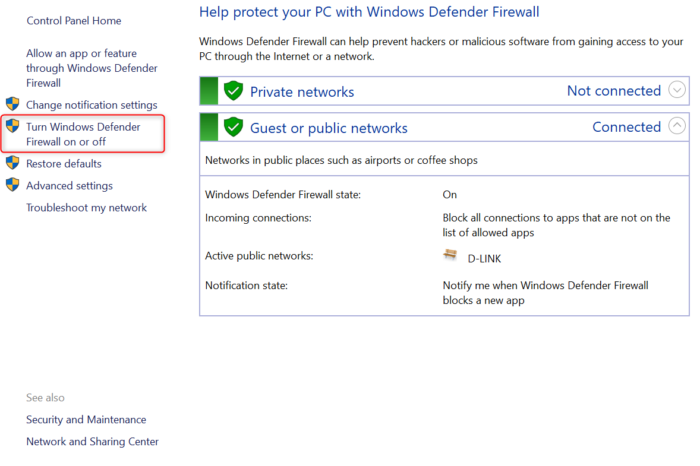700x466 pixels.
Task: Click Block all connections description text
Action: [556, 225]
